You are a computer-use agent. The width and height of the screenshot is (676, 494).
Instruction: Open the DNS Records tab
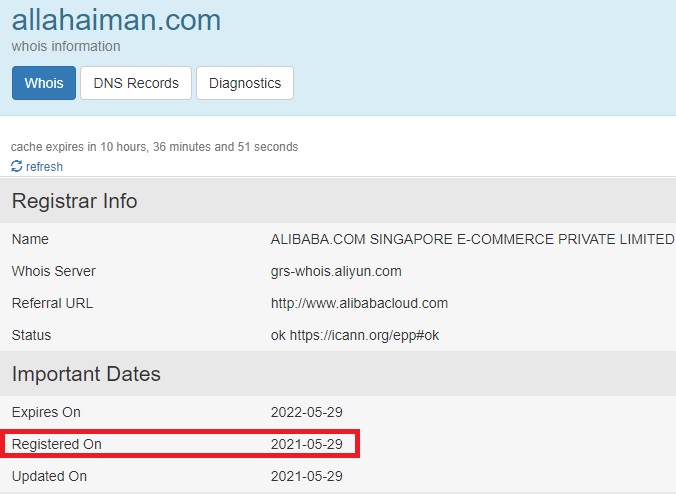click(x=136, y=83)
